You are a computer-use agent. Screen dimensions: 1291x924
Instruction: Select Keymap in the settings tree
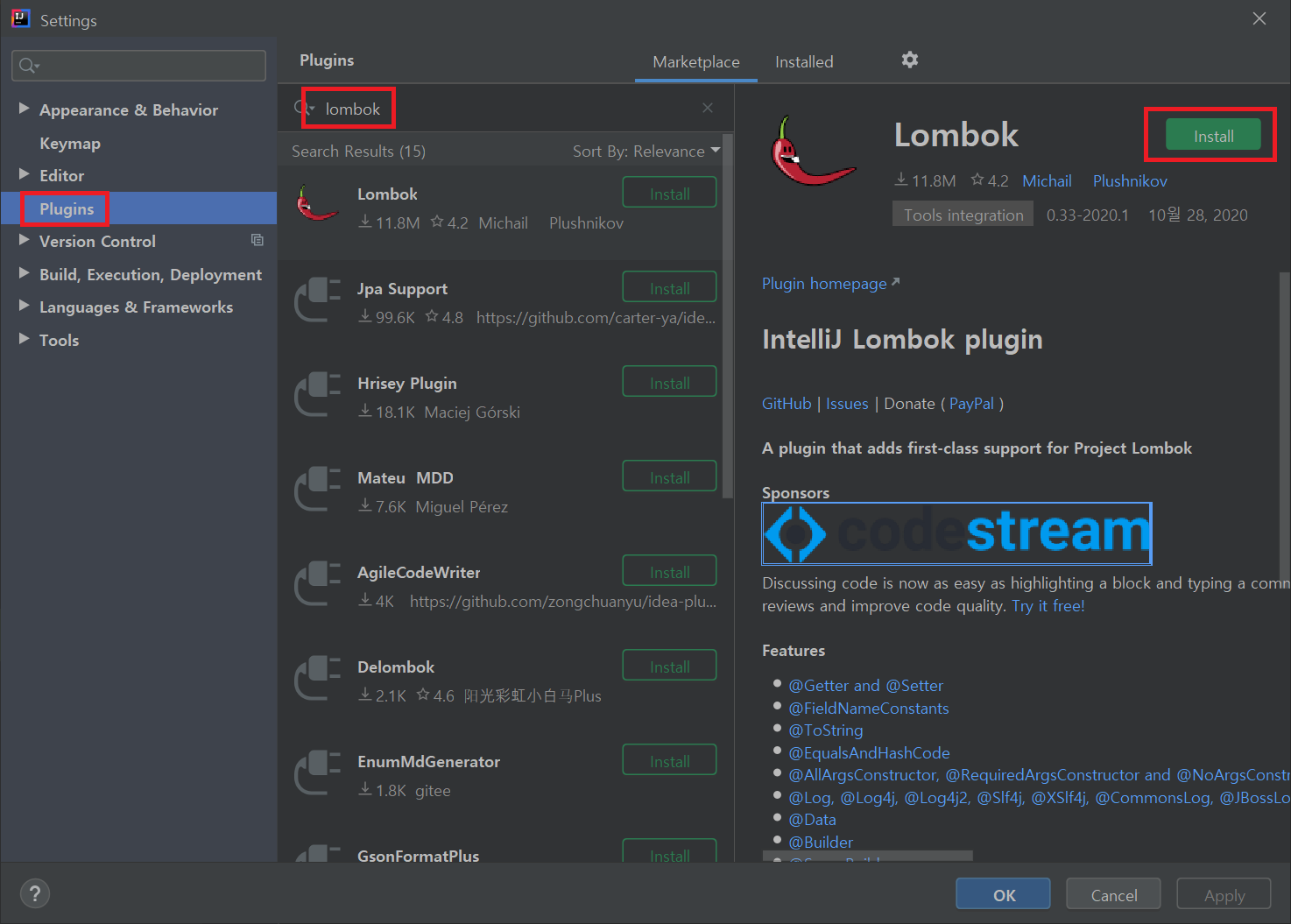click(x=70, y=143)
